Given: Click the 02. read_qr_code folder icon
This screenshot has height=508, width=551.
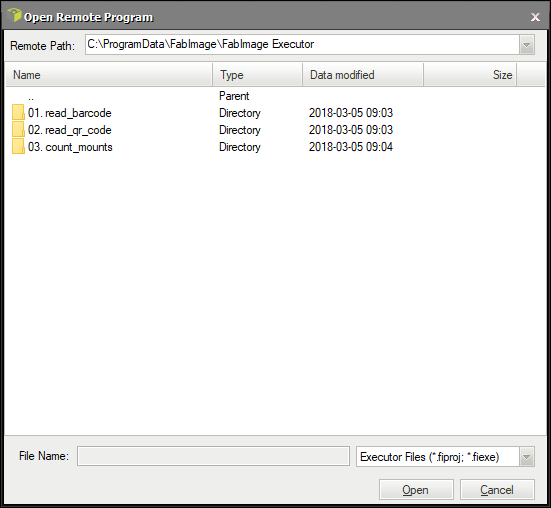Looking at the screenshot, I should [18, 129].
